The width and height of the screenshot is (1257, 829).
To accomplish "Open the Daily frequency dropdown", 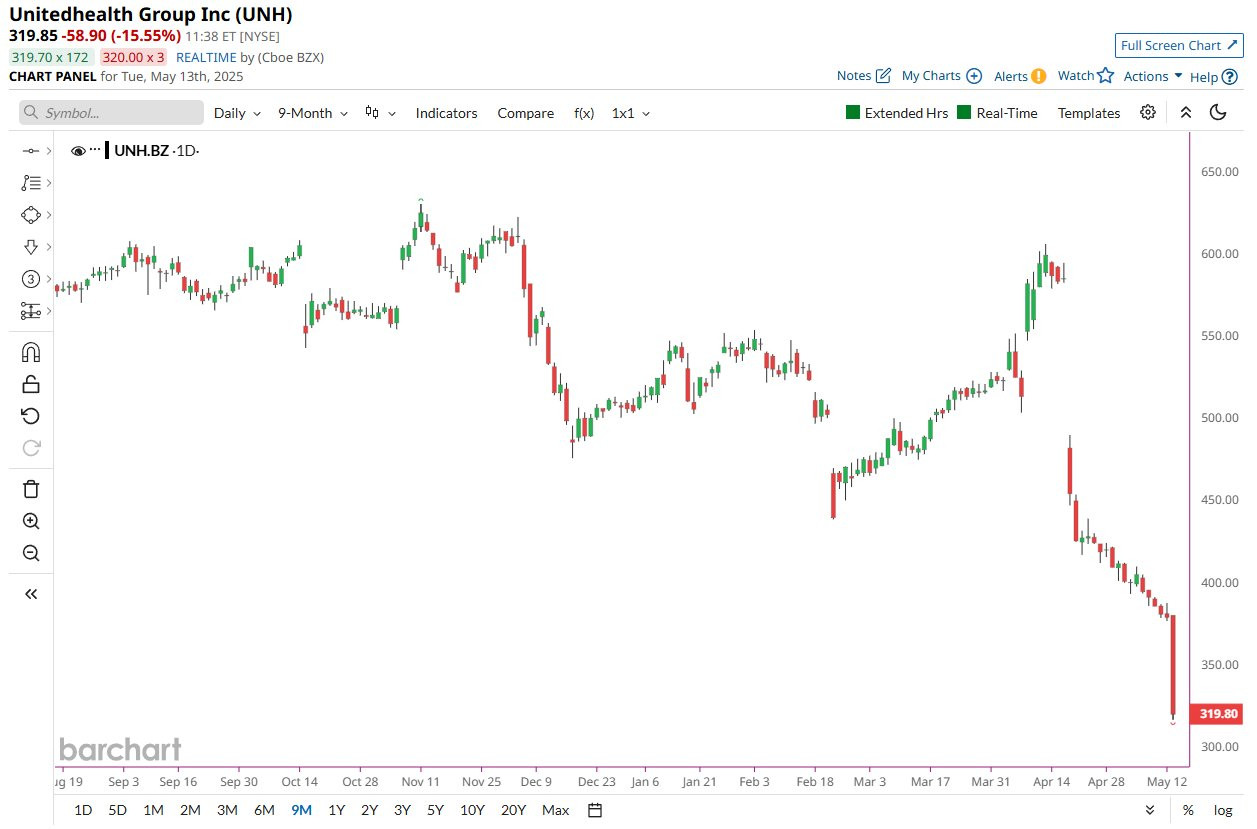I will (x=237, y=113).
